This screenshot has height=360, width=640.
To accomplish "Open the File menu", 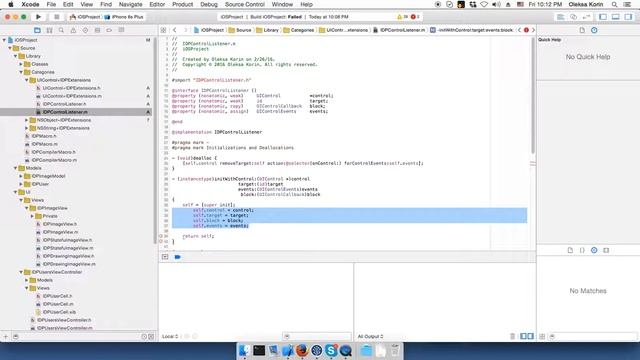I will 51,4.
